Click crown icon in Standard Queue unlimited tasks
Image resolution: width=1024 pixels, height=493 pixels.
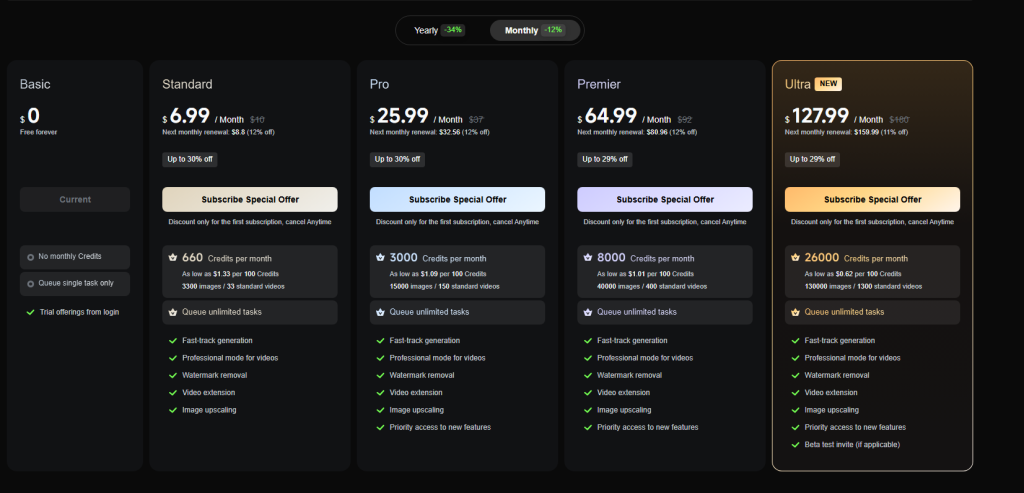click(171, 312)
